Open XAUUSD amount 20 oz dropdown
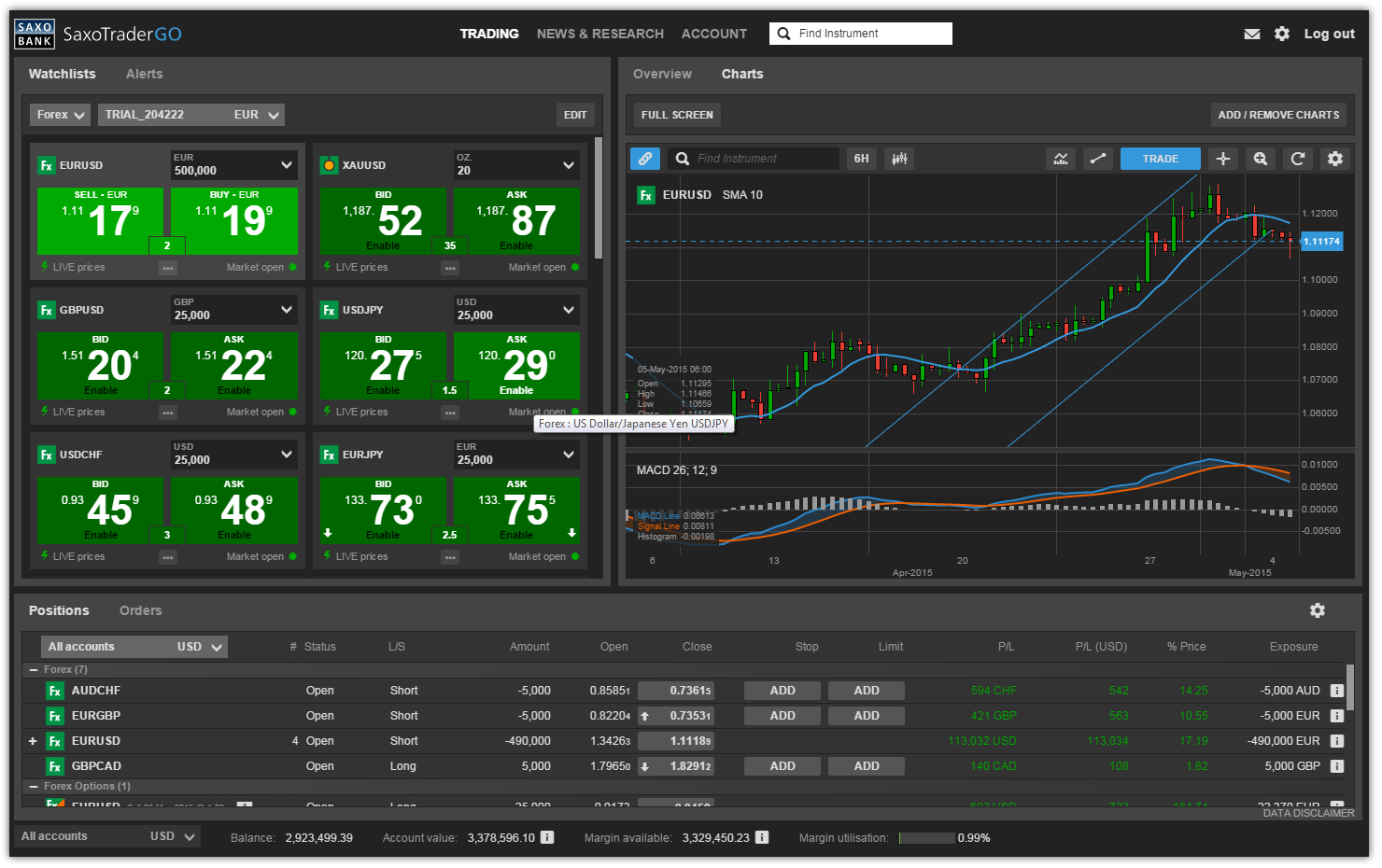This screenshot has height=868, width=1382. (516, 165)
